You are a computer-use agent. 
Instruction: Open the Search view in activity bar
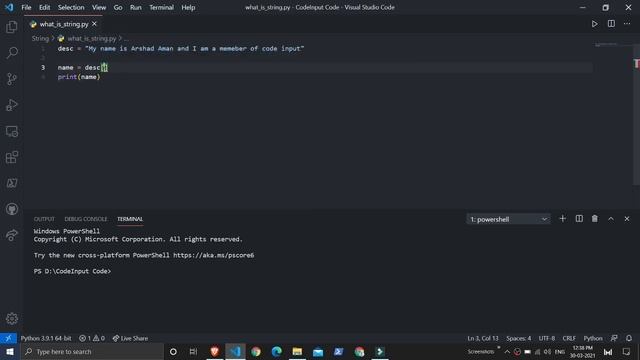tap(12, 53)
